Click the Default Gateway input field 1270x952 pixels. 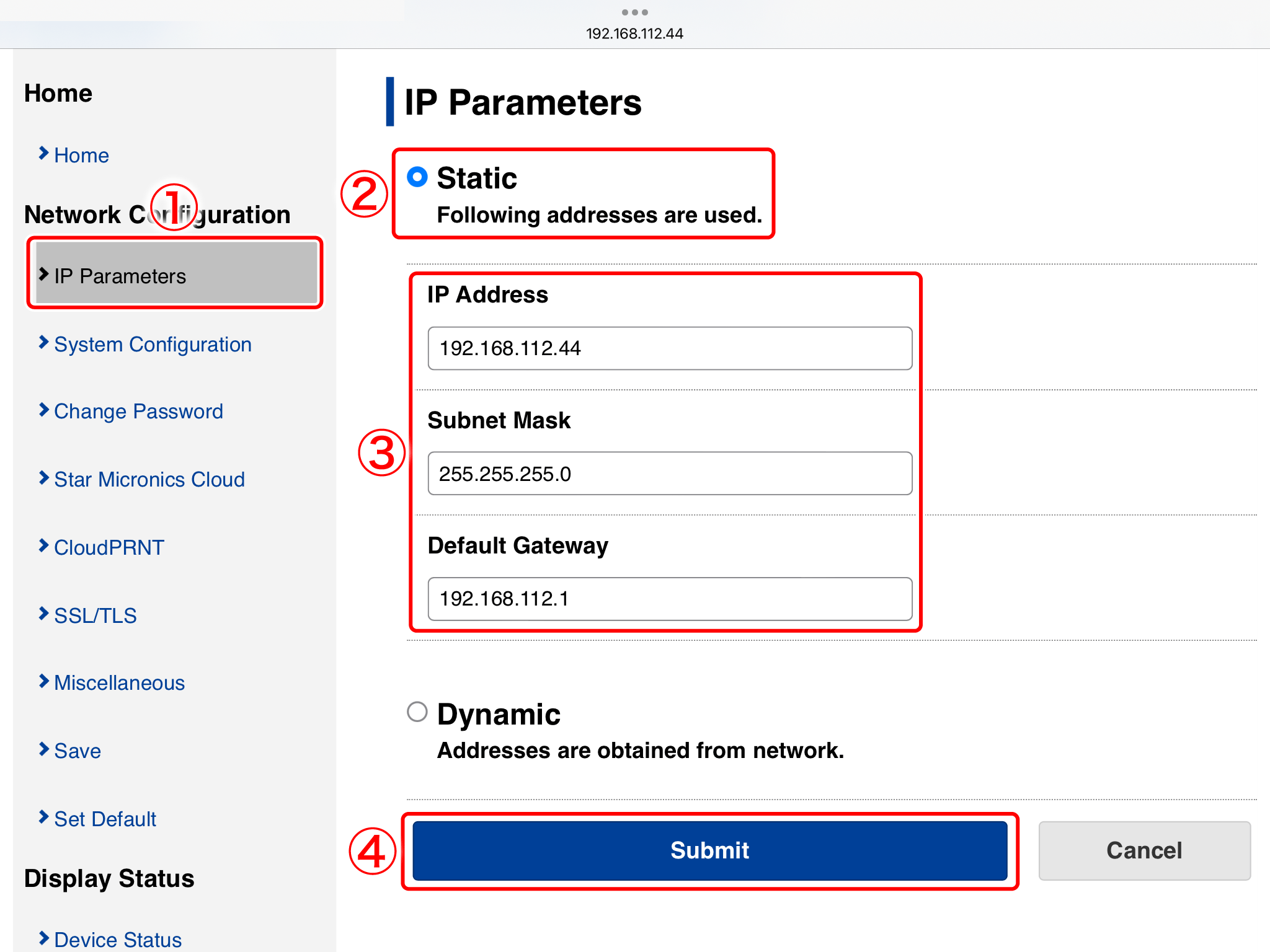click(670, 599)
